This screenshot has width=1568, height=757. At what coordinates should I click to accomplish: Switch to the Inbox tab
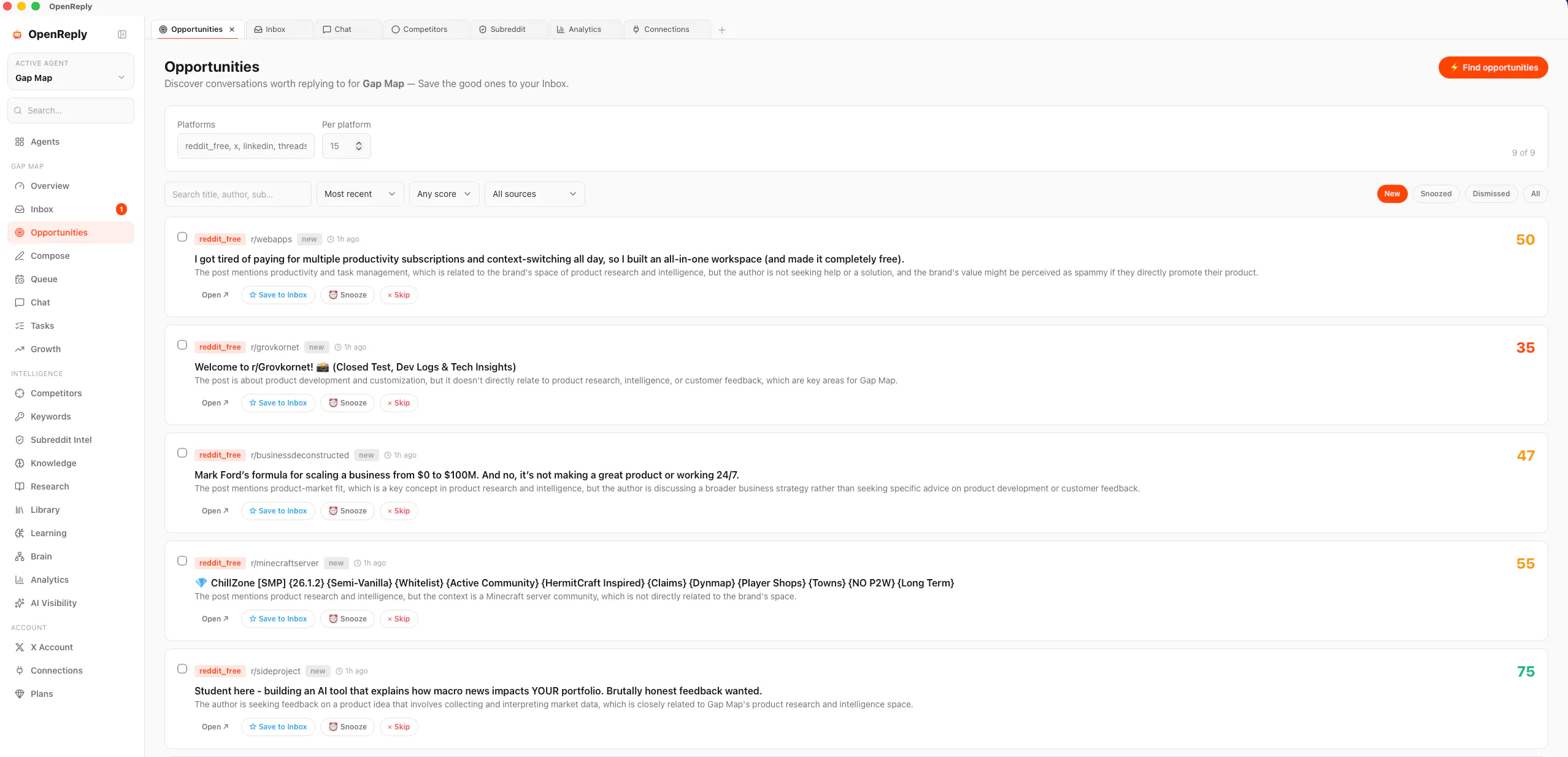[279, 29]
